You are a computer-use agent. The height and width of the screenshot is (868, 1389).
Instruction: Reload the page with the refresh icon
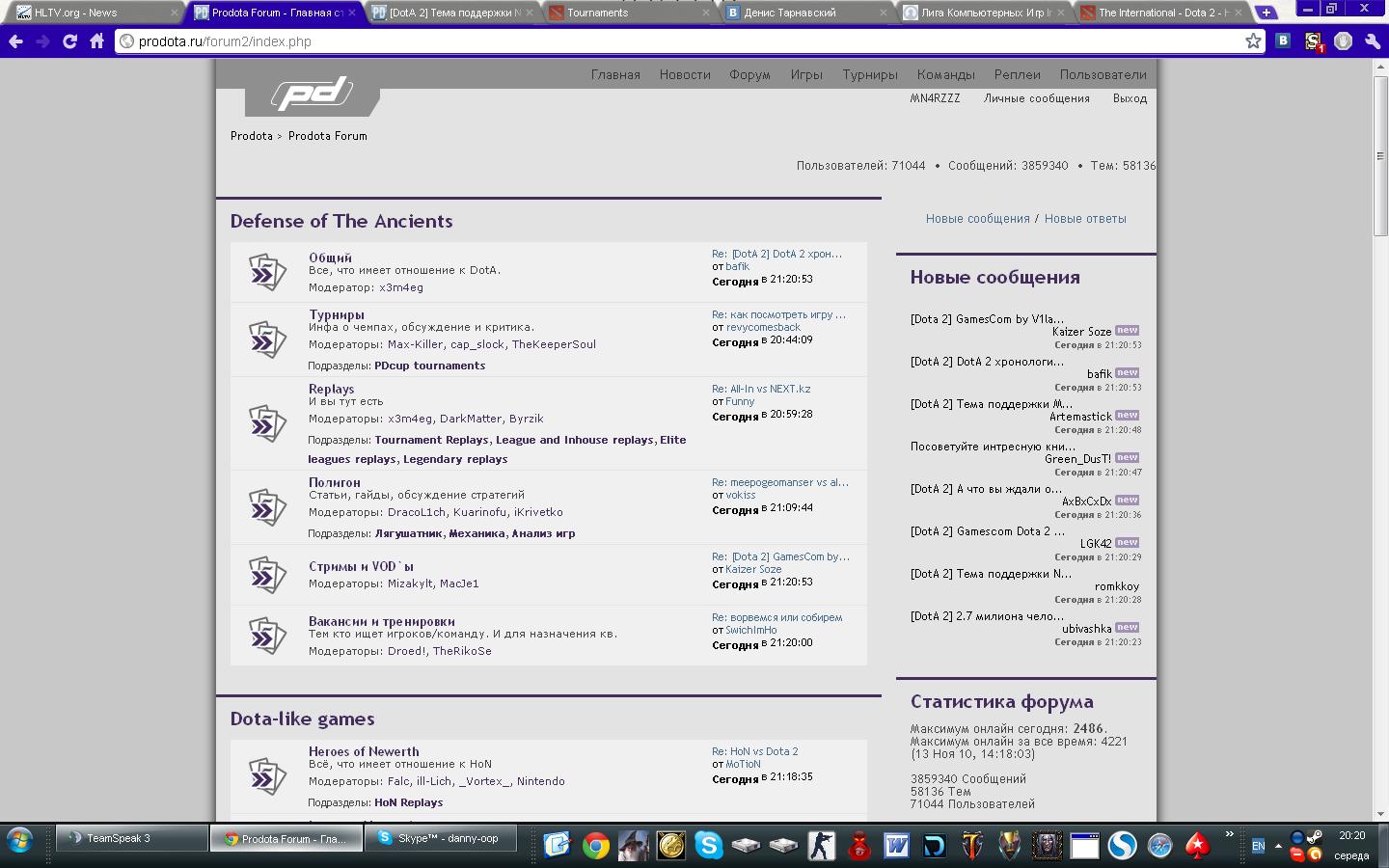[69, 41]
